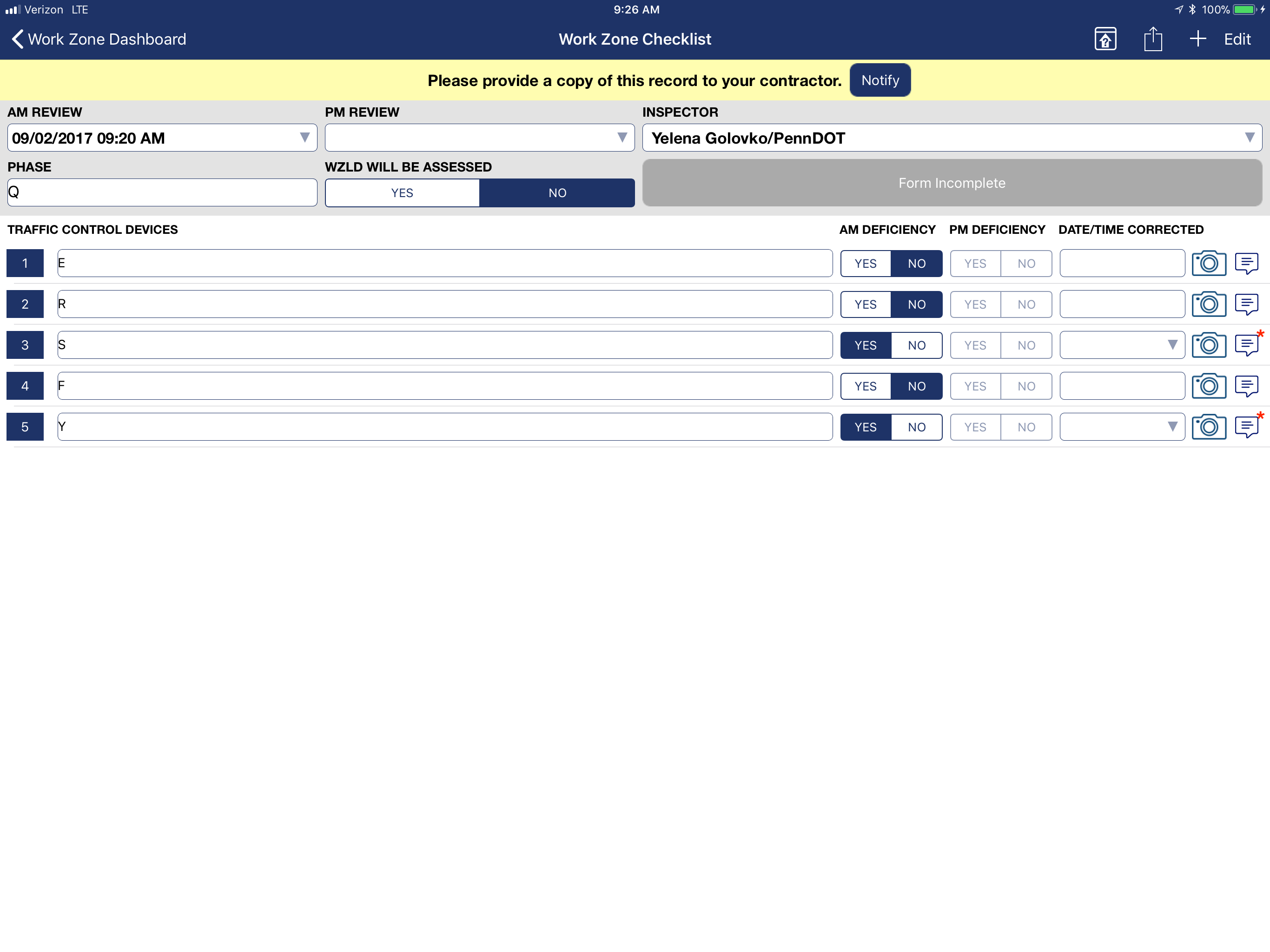Set row 4 AM Deficiency to YES
Viewport: 1270px width, 952px height.
[x=865, y=386]
